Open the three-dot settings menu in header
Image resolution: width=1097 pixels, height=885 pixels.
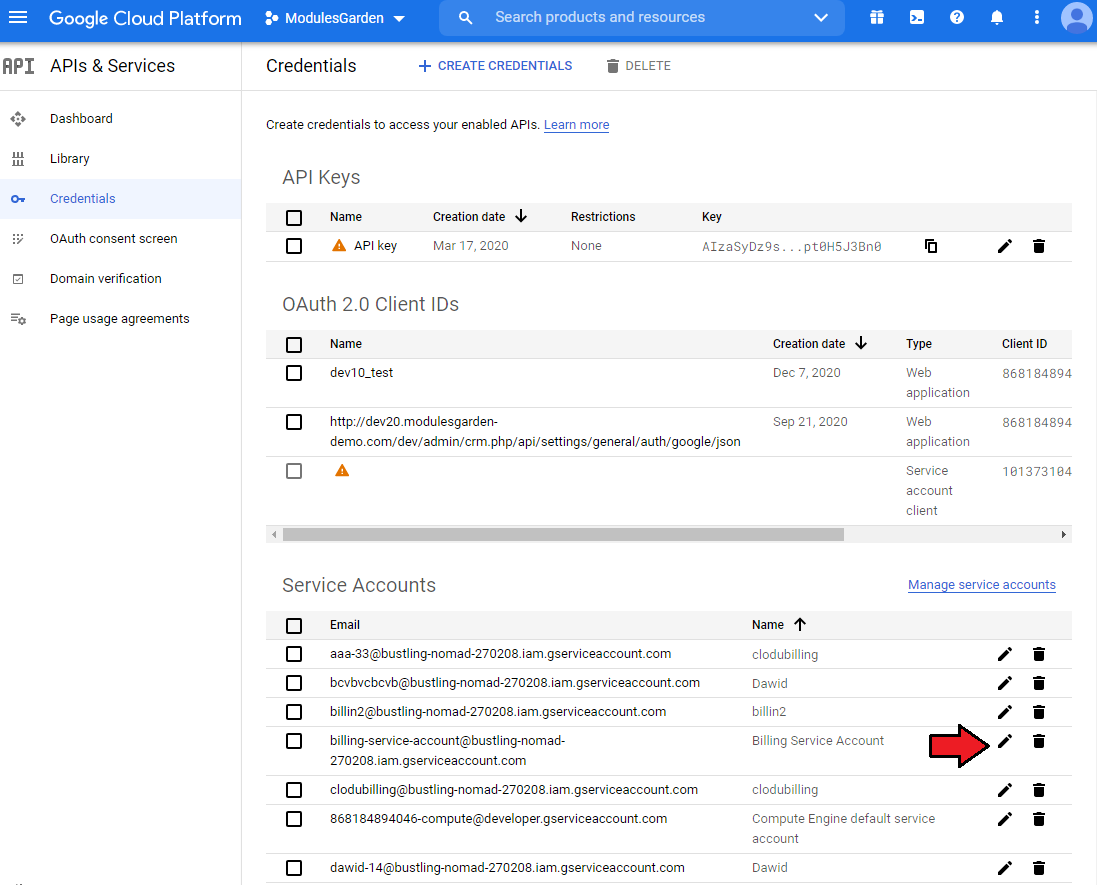coord(1037,17)
